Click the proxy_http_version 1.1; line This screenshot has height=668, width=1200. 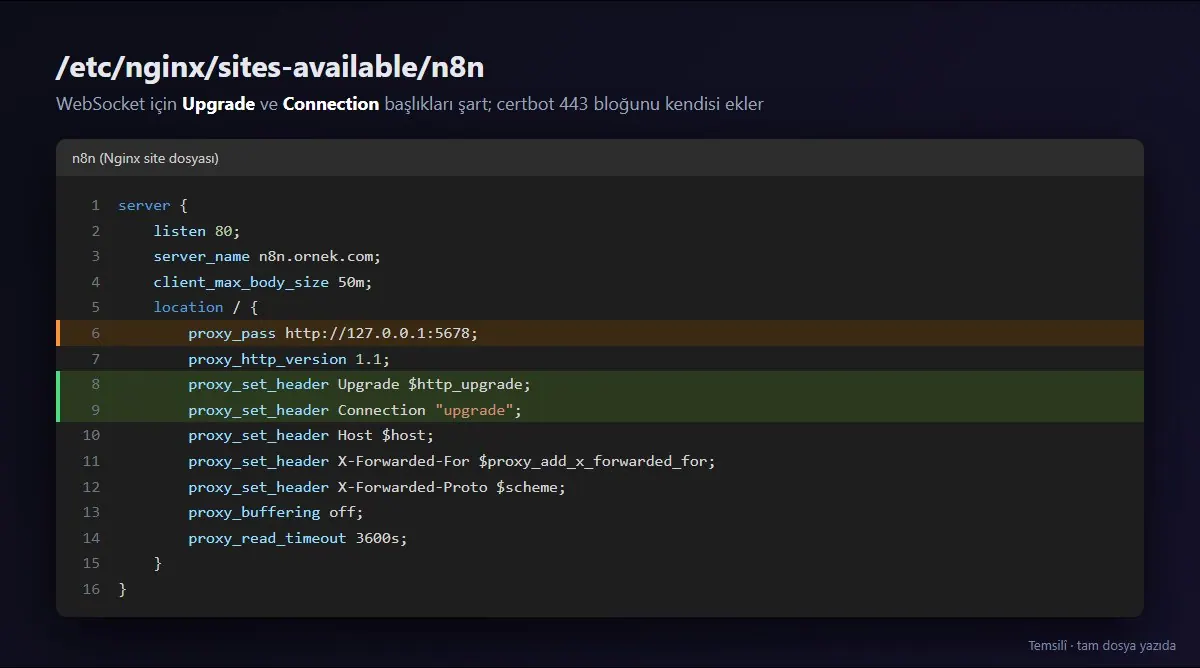[600, 359]
